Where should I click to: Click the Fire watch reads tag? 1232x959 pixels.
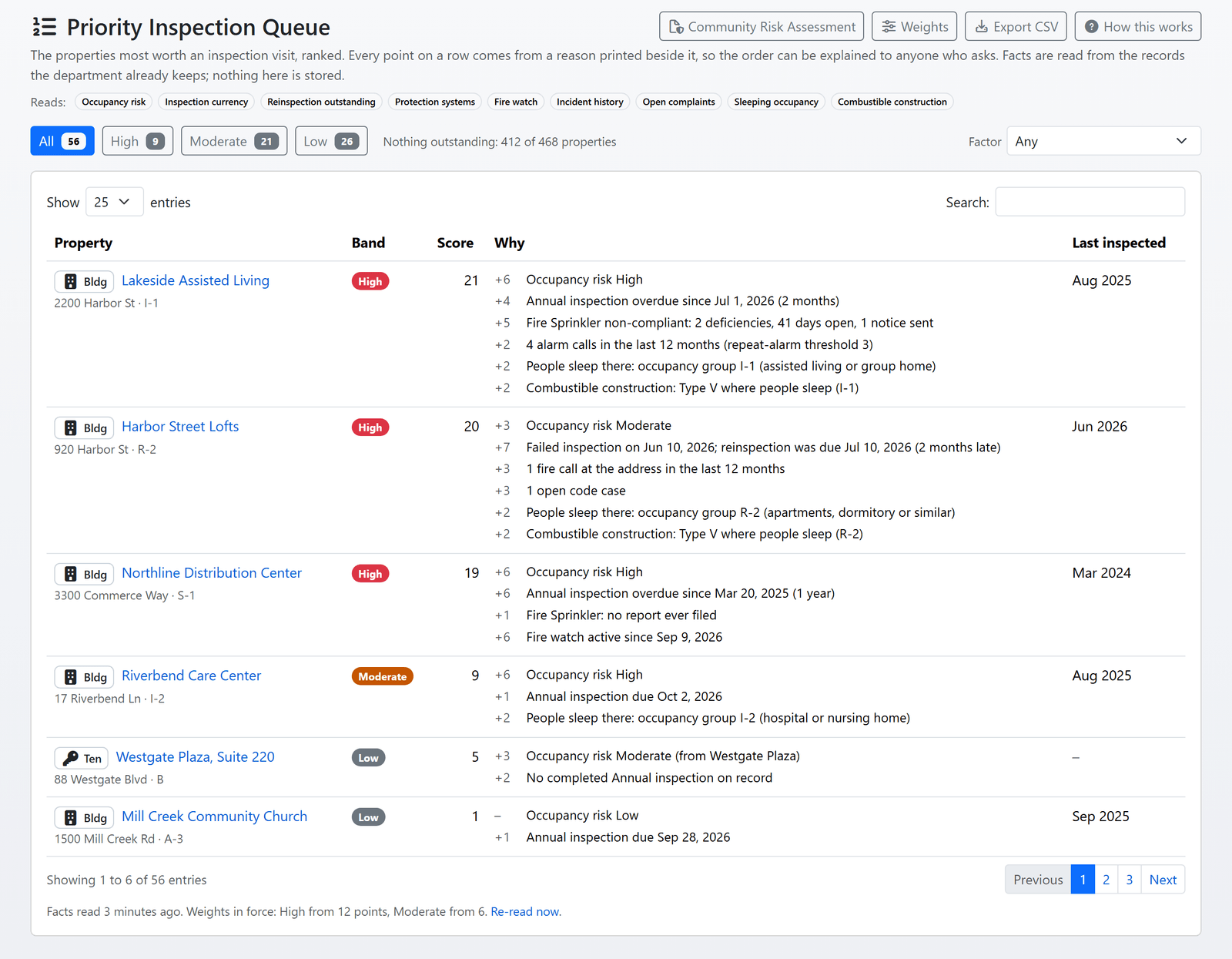pos(516,102)
